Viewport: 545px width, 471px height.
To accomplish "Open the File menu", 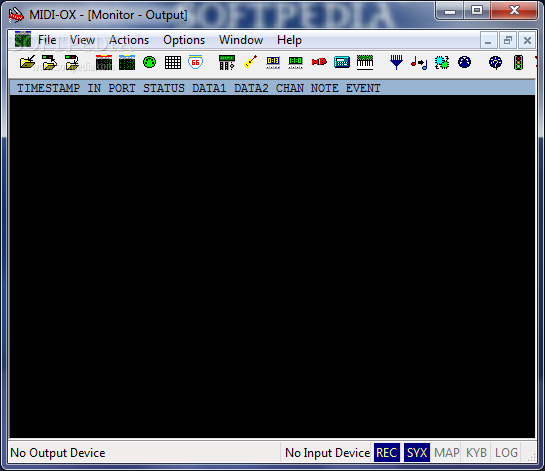I will pos(47,40).
